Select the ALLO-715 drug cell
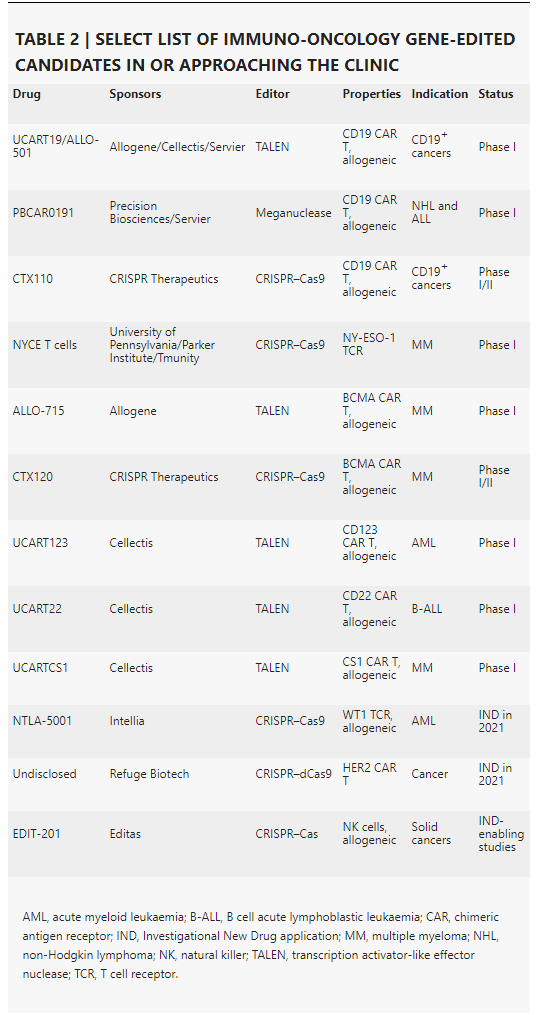This screenshot has height=1015, width=537. (38, 411)
